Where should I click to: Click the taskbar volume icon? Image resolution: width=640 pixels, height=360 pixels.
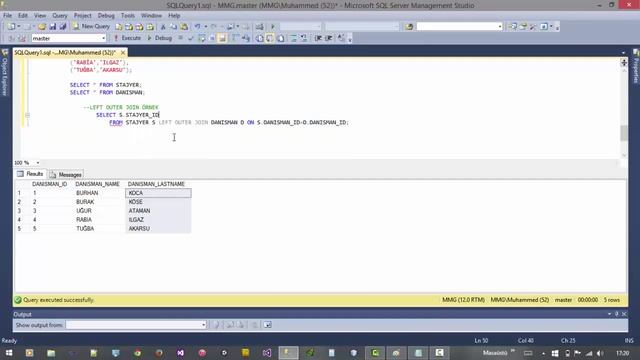(600, 353)
